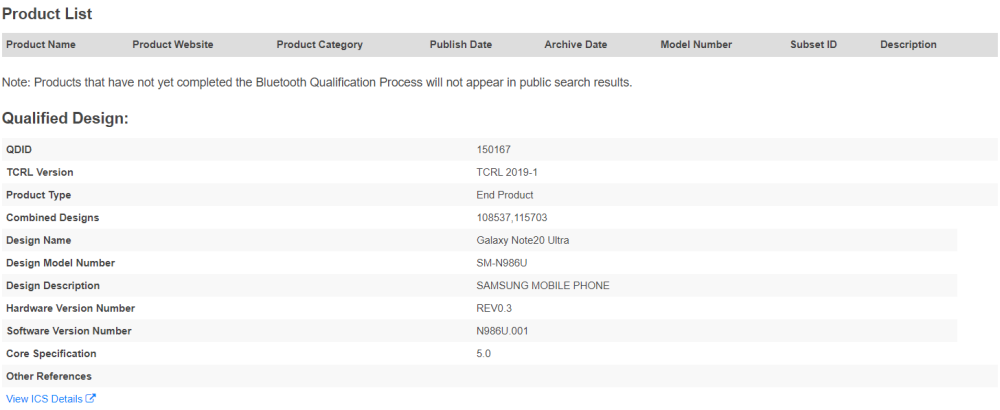
Task: Click the combined designs value 108537,115703
Action: 511,217
